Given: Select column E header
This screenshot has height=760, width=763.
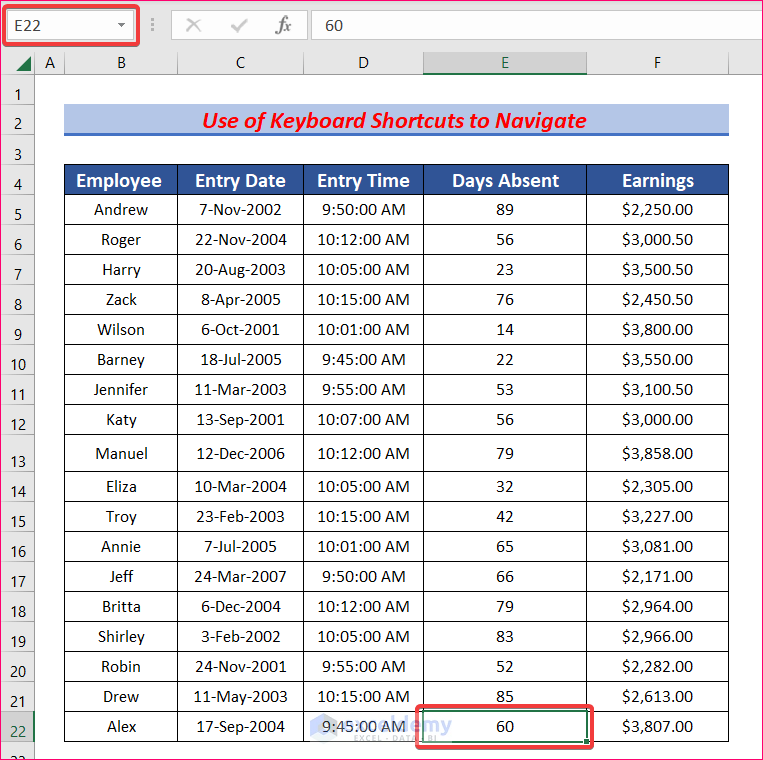Looking at the screenshot, I should pyautogui.click(x=505, y=63).
